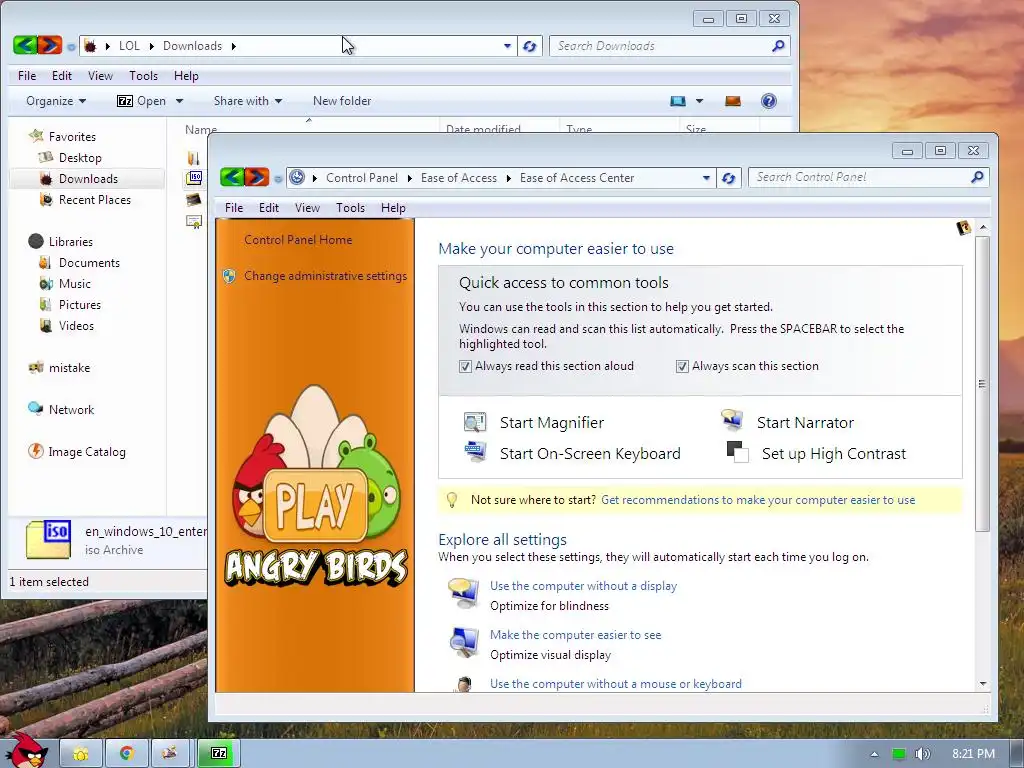Click the volume speaker tray icon

coord(922,754)
